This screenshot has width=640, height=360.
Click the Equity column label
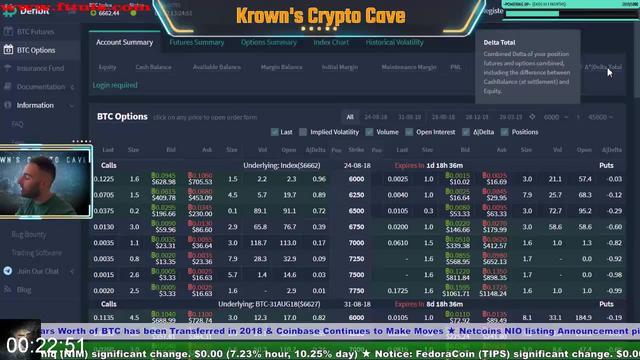coord(107,67)
